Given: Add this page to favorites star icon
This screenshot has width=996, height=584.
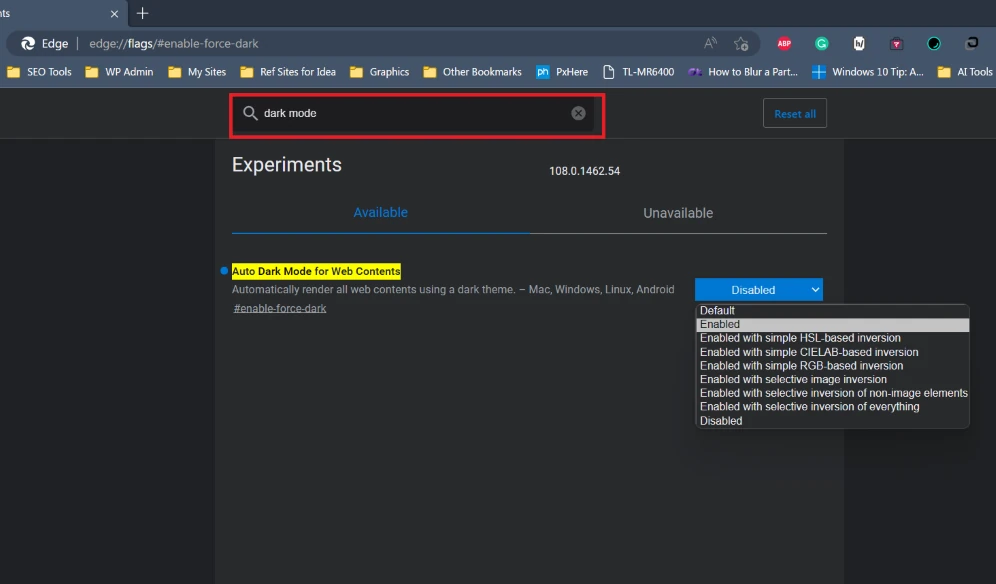Looking at the screenshot, I should (x=741, y=43).
